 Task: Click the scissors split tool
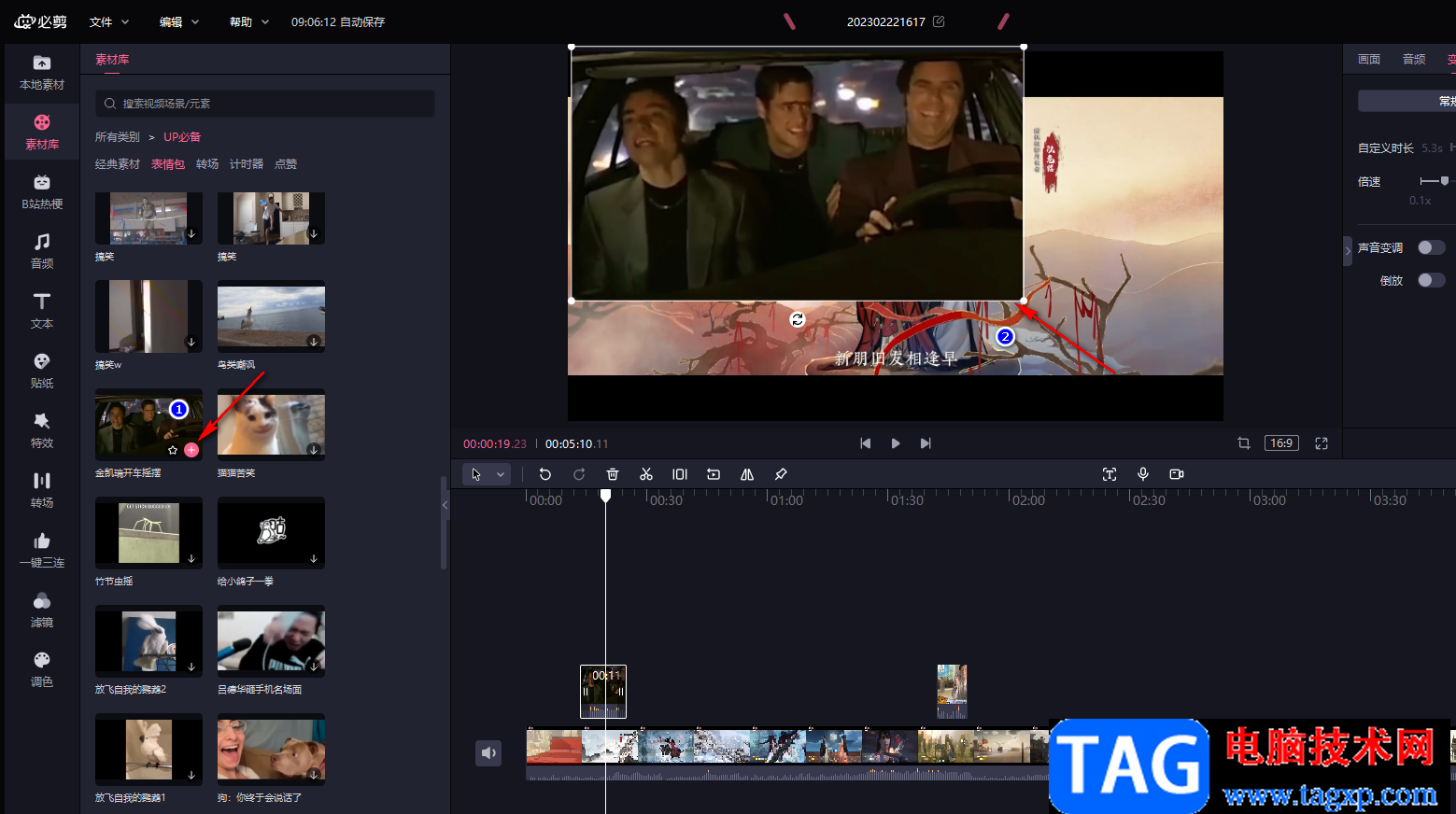[x=645, y=474]
